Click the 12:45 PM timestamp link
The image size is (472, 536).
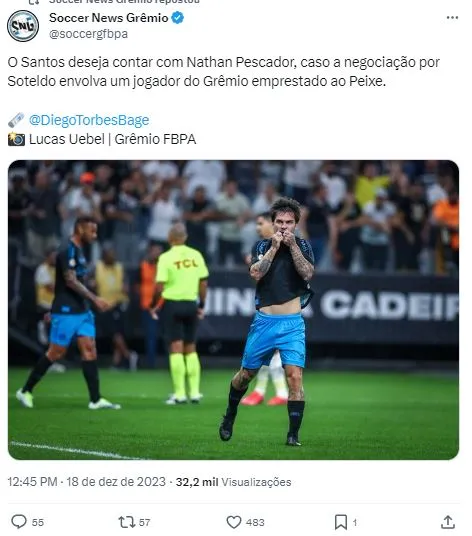[x=32, y=482]
